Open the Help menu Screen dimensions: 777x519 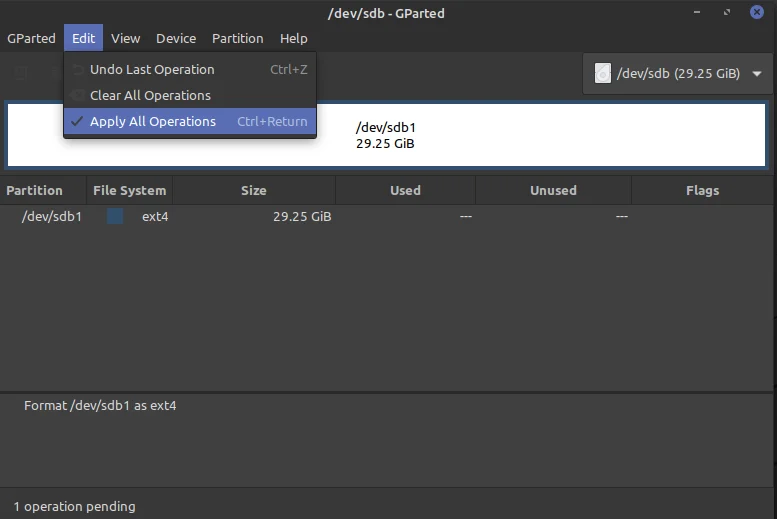pyautogui.click(x=293, y=38)
